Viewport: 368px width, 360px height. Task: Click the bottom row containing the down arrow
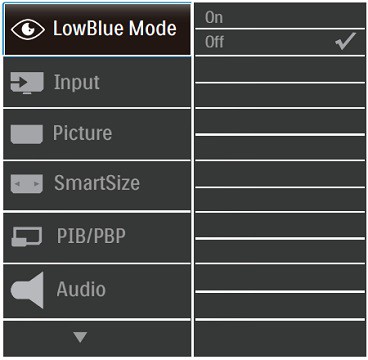coord(97,339)
